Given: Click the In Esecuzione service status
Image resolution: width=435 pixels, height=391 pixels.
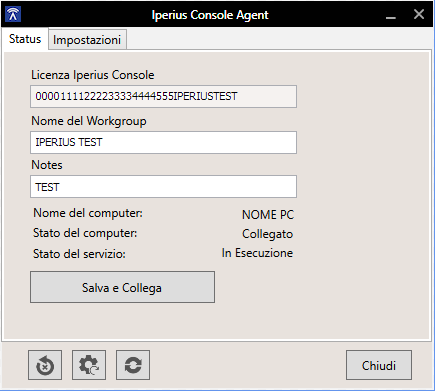Looking at the screenshot, I should (257, 253).
